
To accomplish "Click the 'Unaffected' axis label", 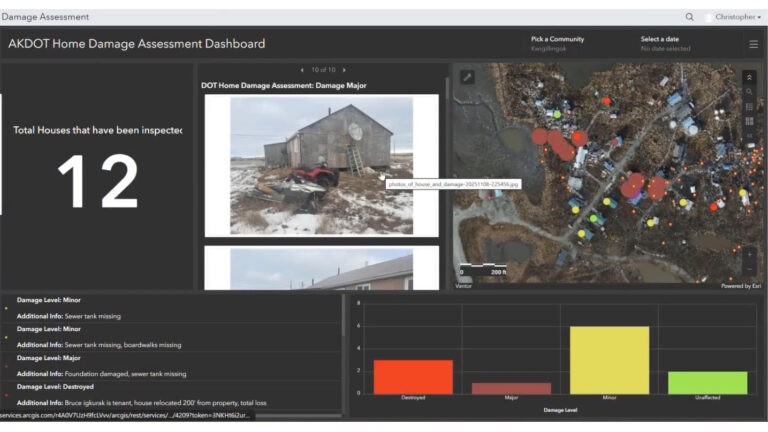I will pos(707,398).
